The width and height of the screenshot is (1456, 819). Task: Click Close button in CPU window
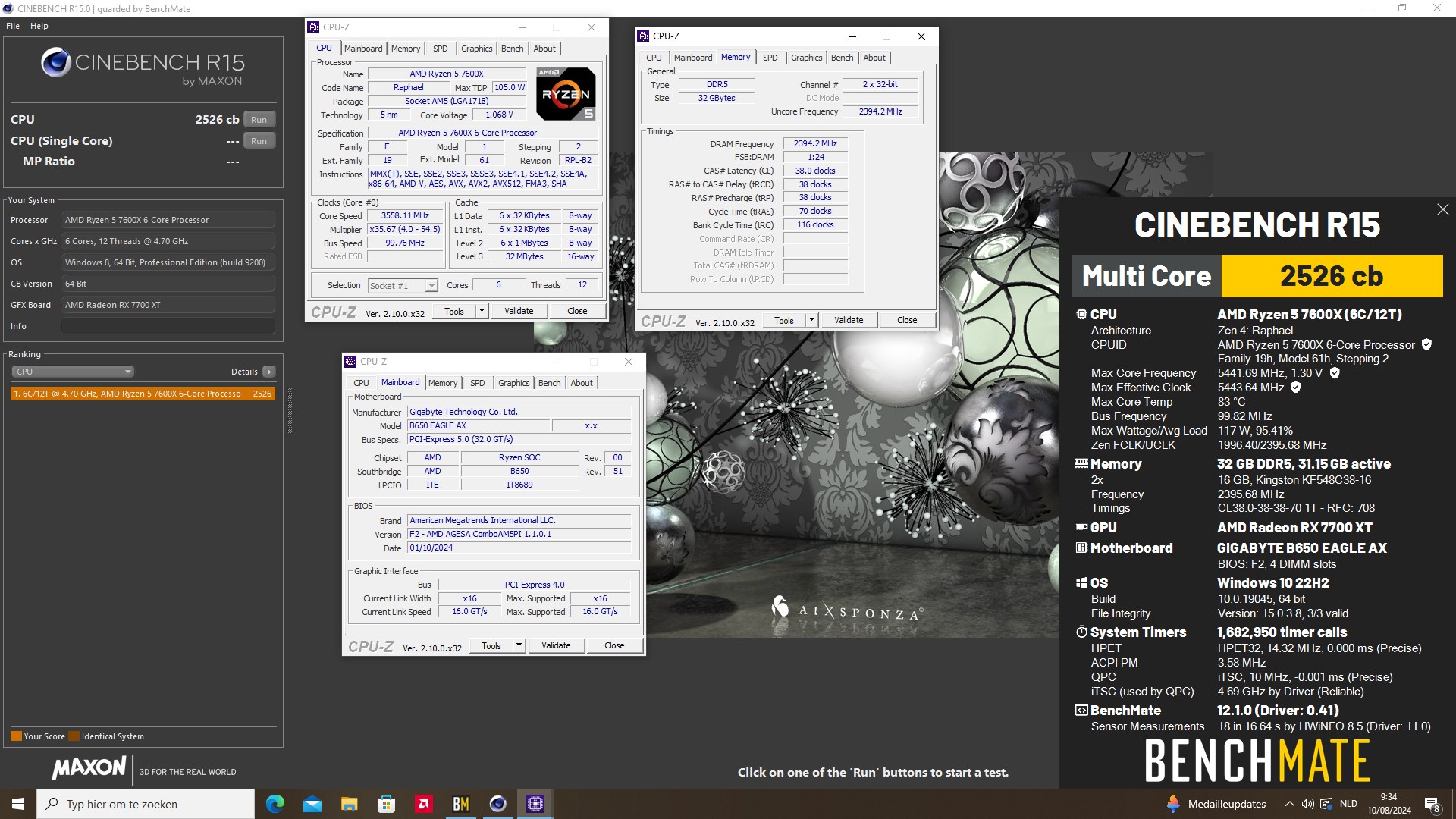(x=577, y=311)
